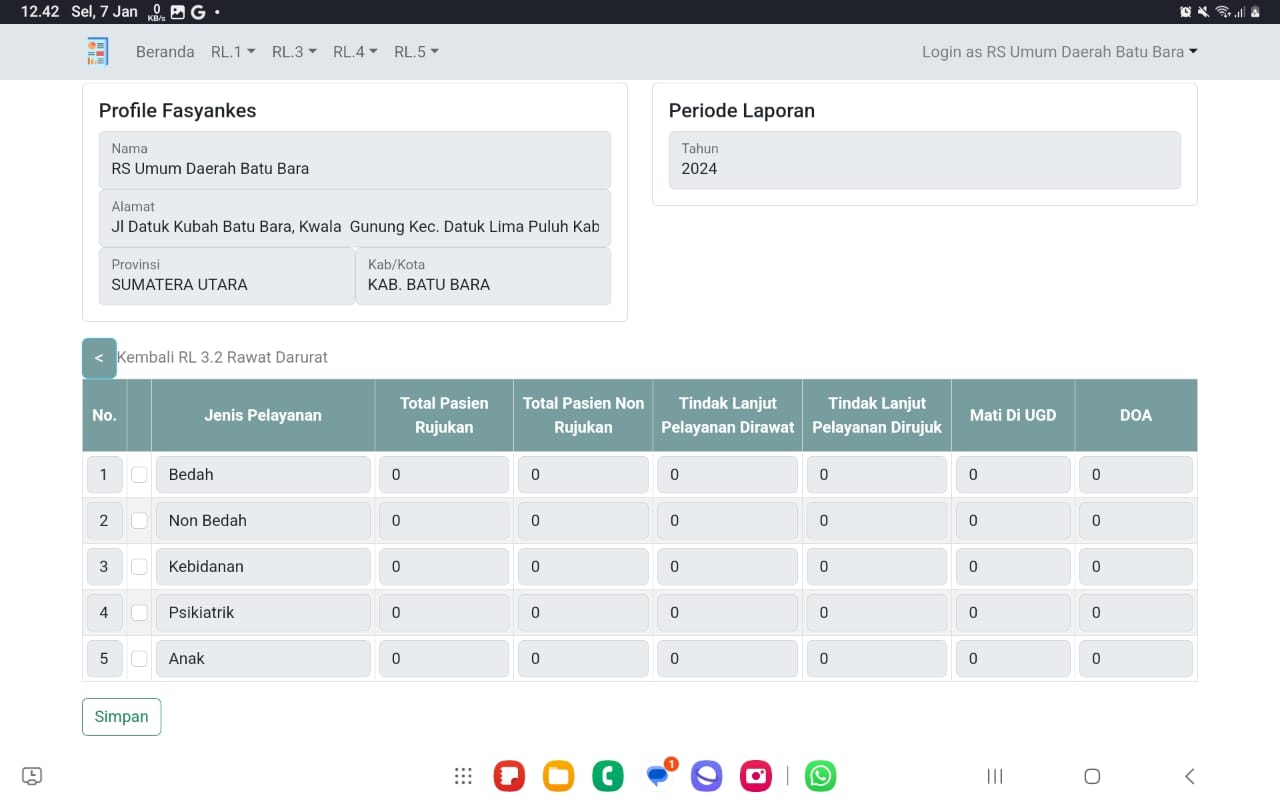Click the Psikiatrik Jenis Pelayanan field
Image resolution: width=1280 pixels, height=800 pixels.
coord(263,612)
